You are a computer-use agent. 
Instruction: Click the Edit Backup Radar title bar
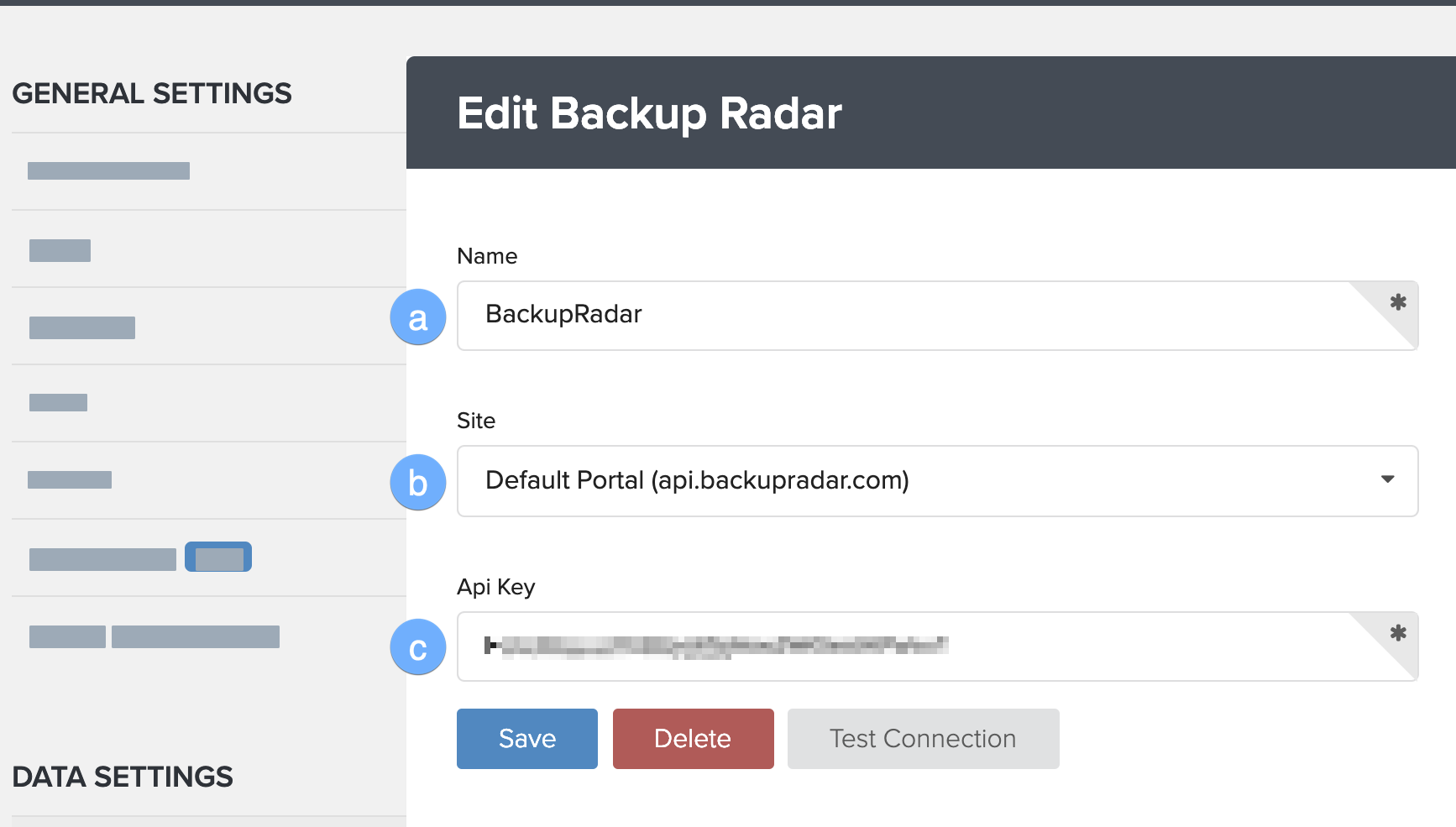point(649,113)
